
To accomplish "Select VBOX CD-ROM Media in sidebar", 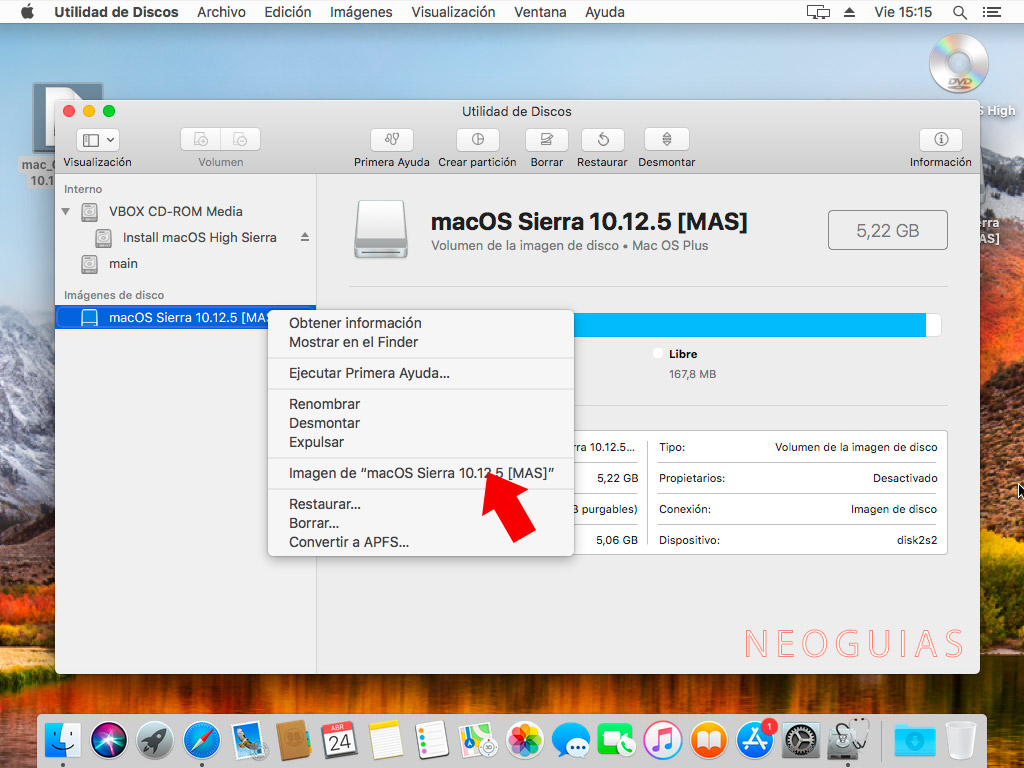I will point(176,212).
